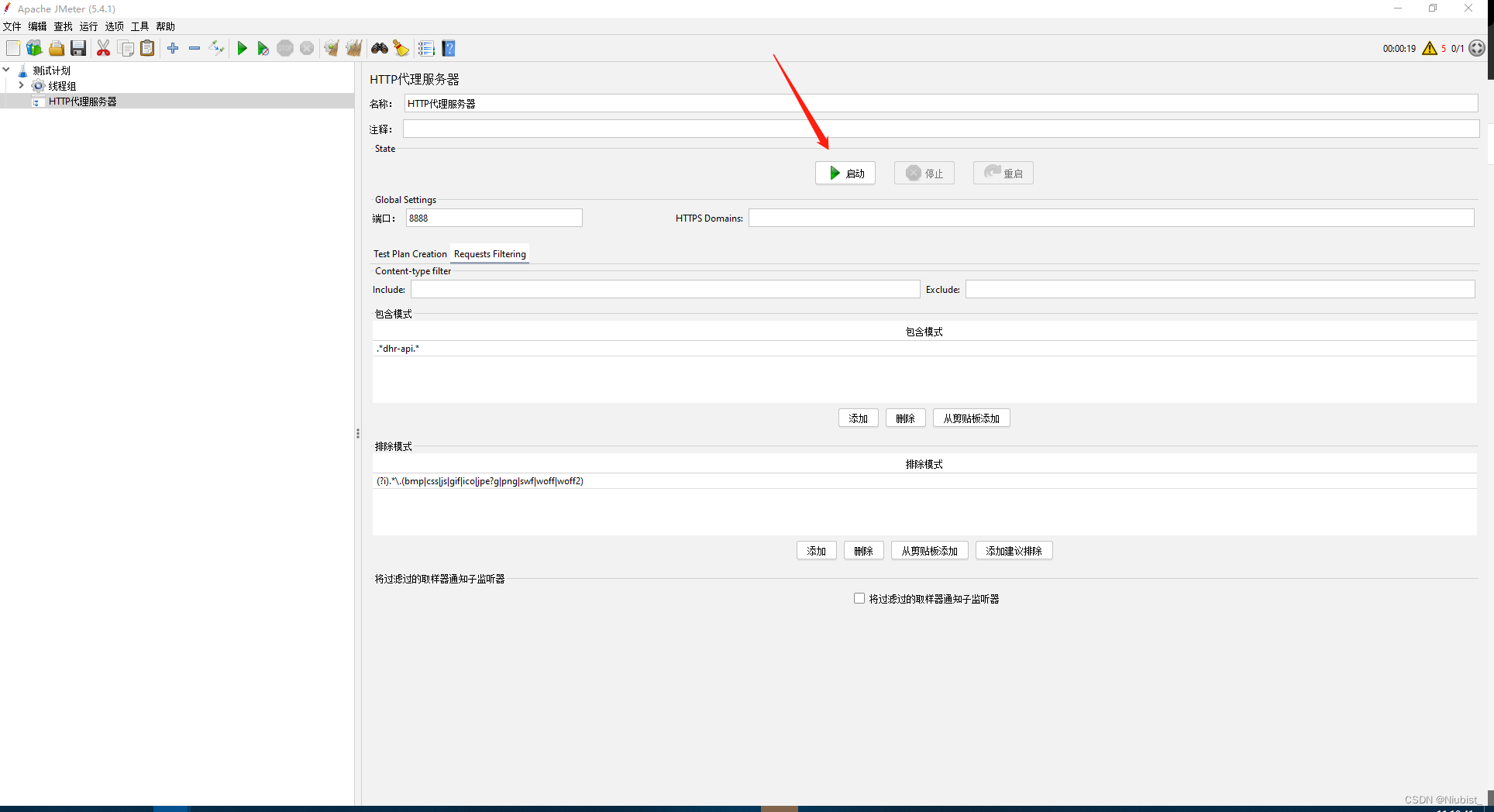Shut down test threads with X icon
Screen dimensions: 1494x812
point(307,48)
